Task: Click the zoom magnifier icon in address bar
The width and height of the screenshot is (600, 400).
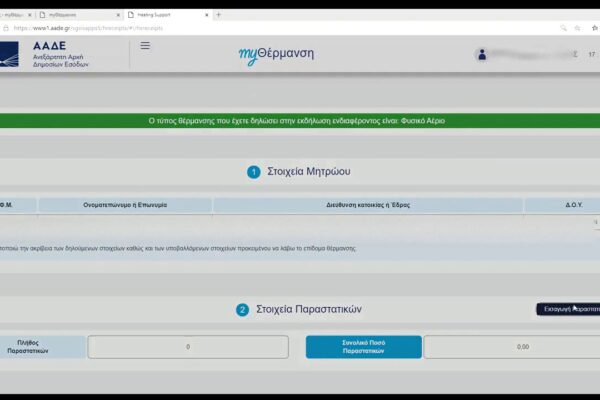Action: coord(563,28)
